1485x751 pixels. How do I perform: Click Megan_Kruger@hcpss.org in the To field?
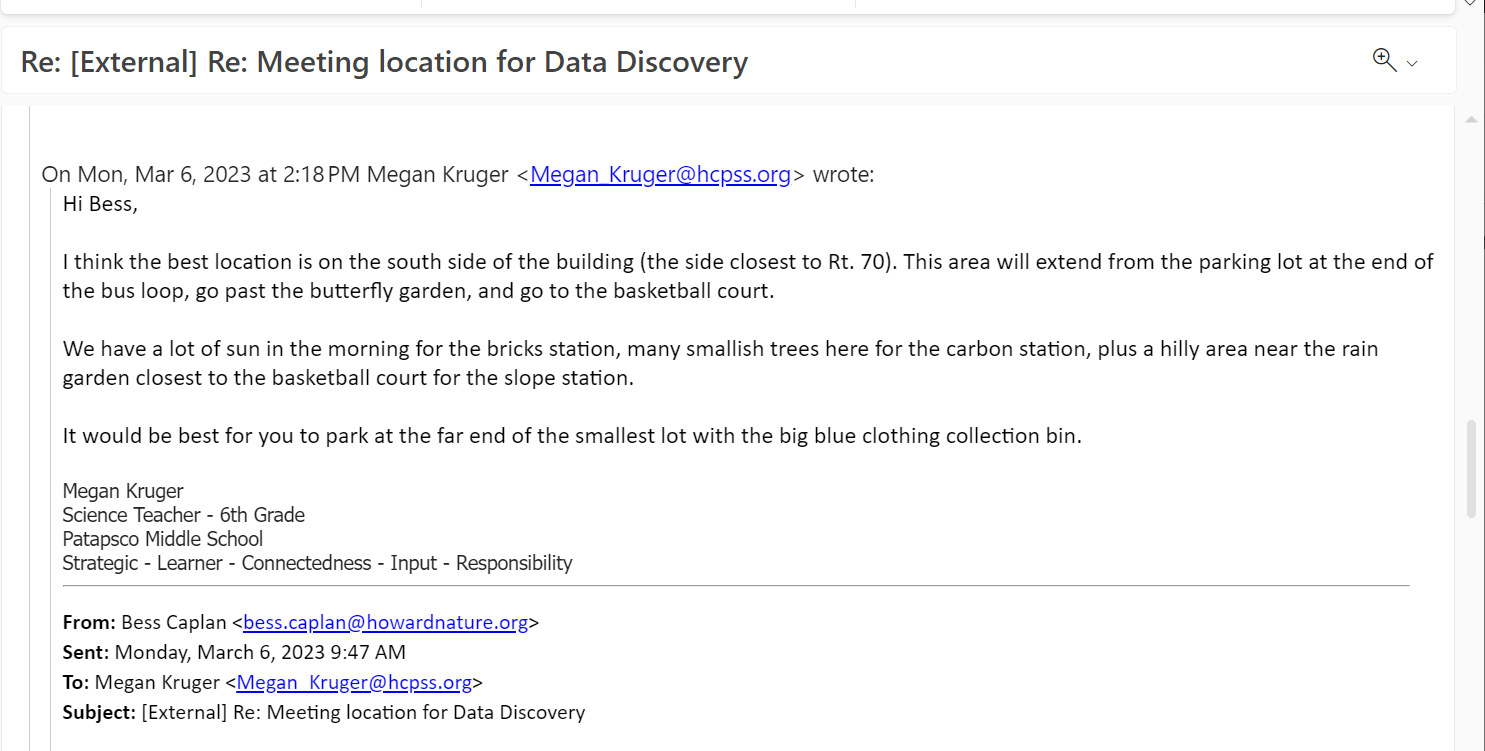pos(354,682)
